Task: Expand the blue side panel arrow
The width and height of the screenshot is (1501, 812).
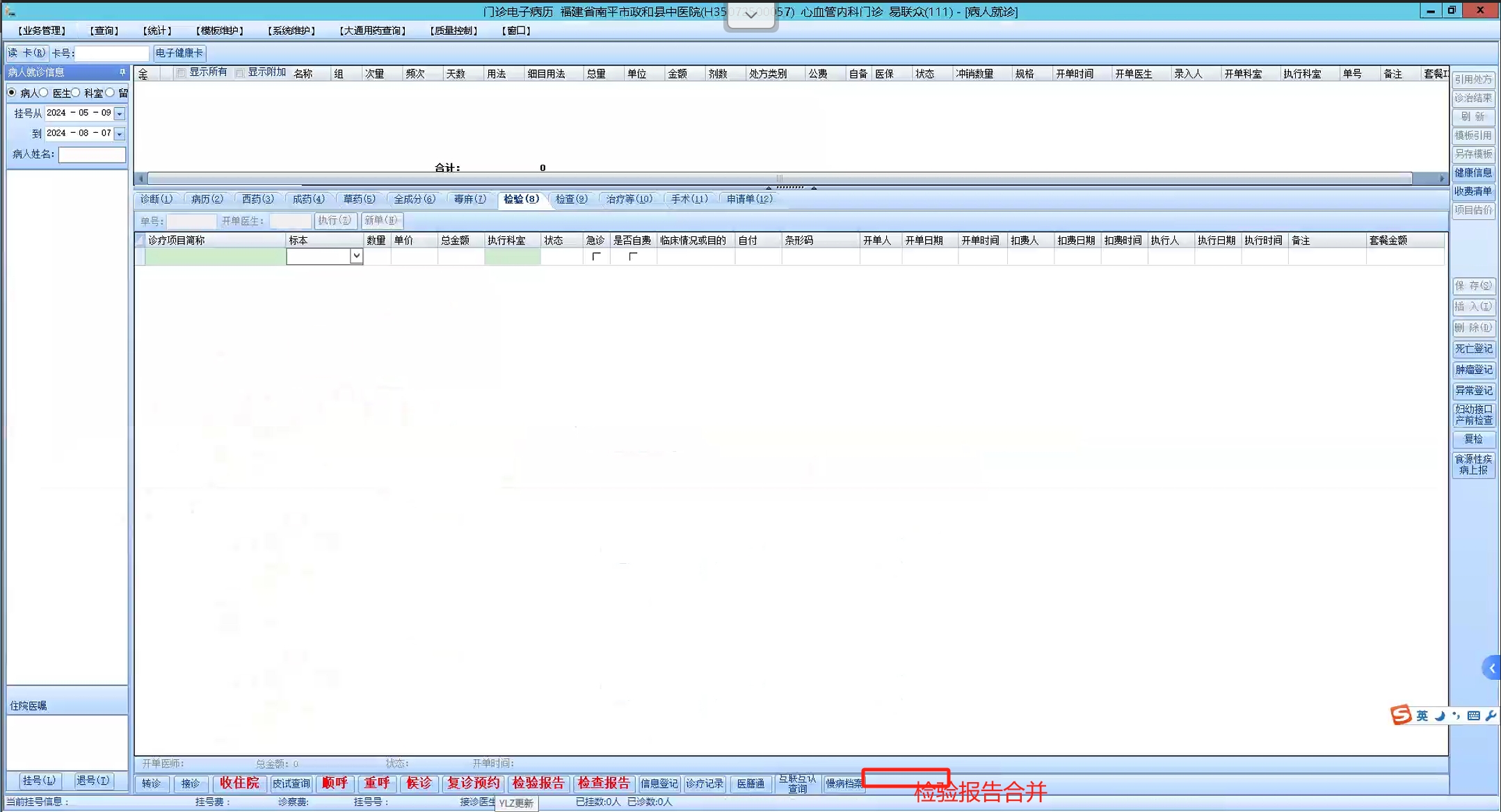Action: tap(1491, 668)
